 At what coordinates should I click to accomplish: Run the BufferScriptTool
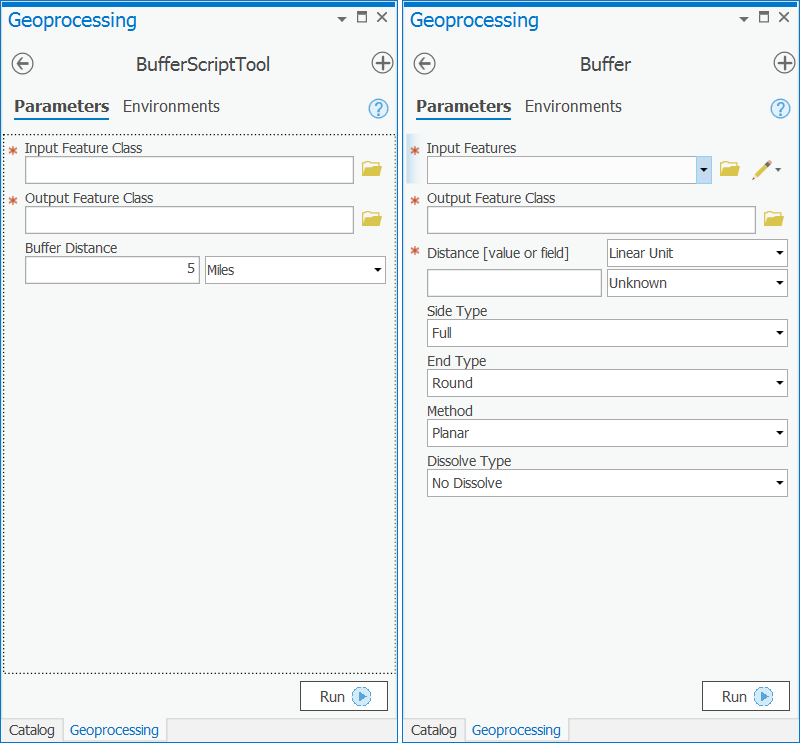click(x=343, y=696)
